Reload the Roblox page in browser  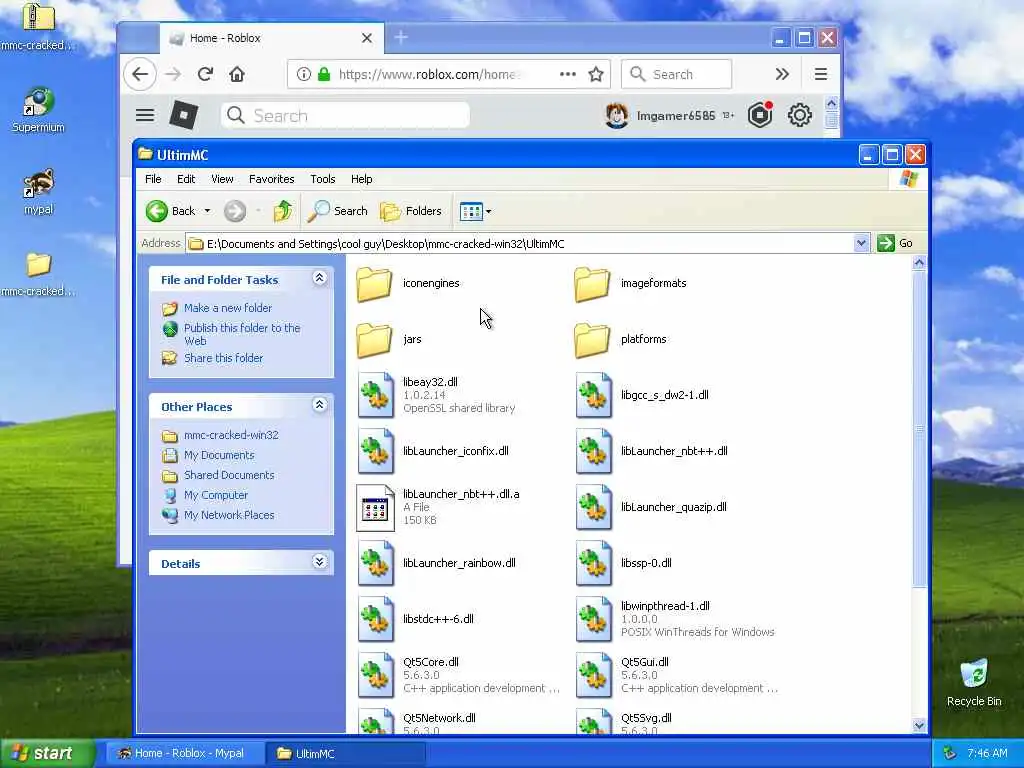(205, 74)
